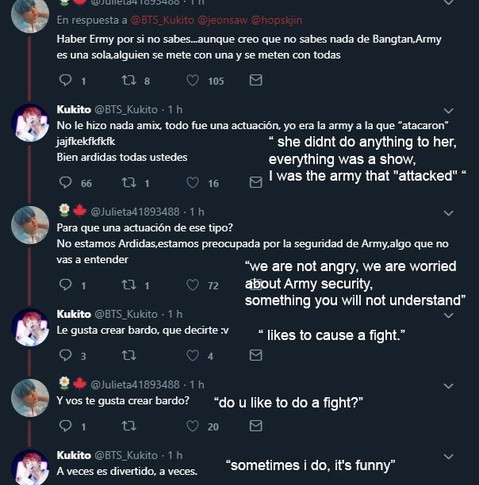Like Julieta's tweet showing 72 likes
This screenshot has height=485, width=479.
(x=192, y=285)
